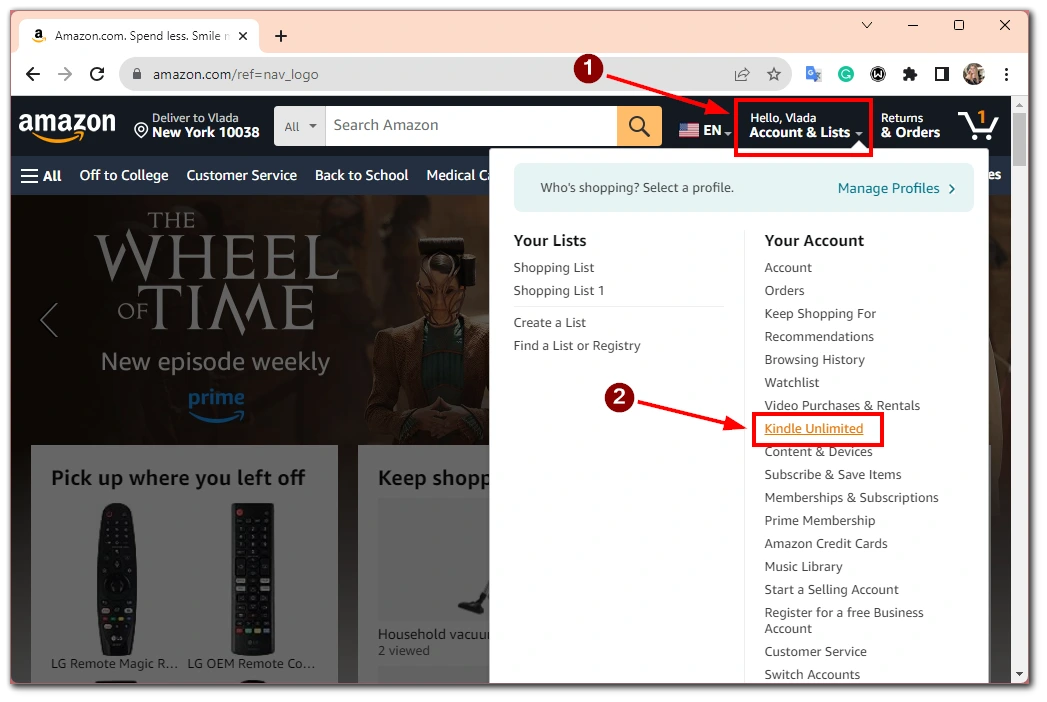
Task: Bookmark this page with the star icon
Action: (774, 74)
